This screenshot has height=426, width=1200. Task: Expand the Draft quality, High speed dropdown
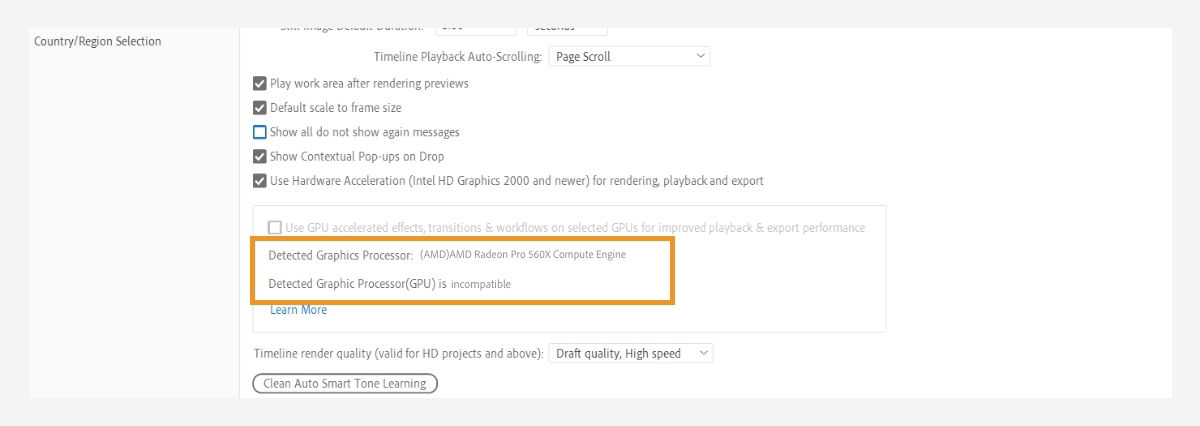tap(631, 353)
